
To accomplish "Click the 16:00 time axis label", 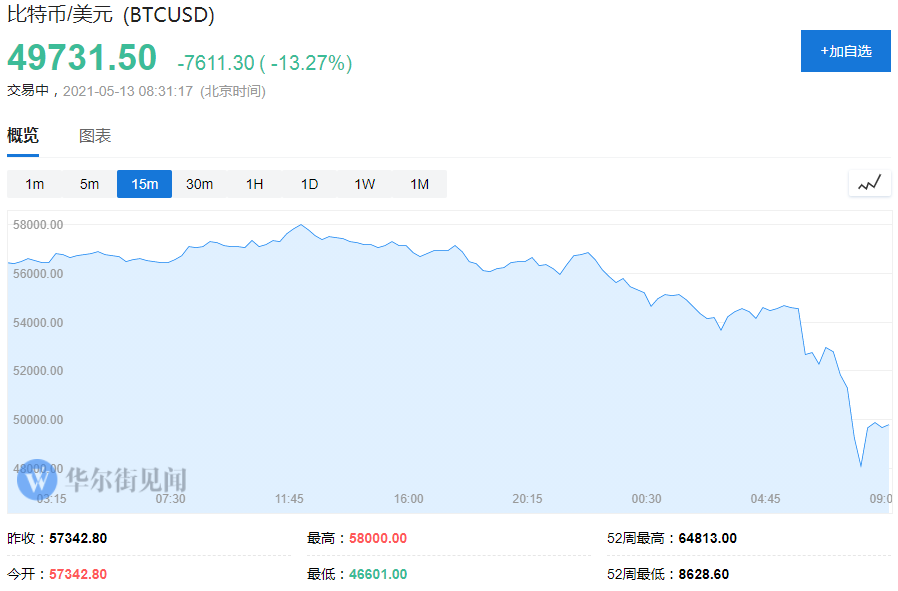I will coord(408,498).
